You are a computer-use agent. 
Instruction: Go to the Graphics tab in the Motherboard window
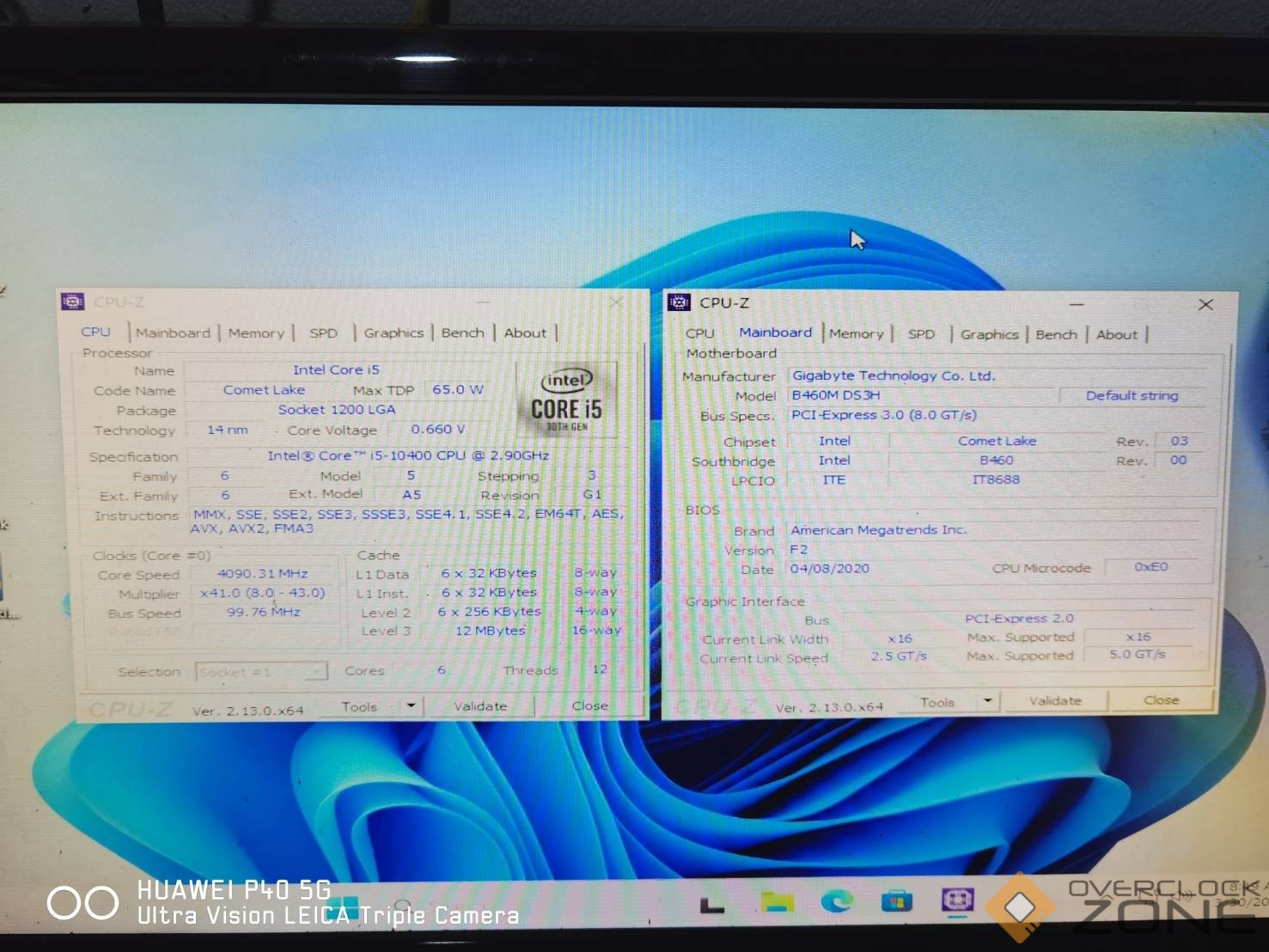[989, 335]
